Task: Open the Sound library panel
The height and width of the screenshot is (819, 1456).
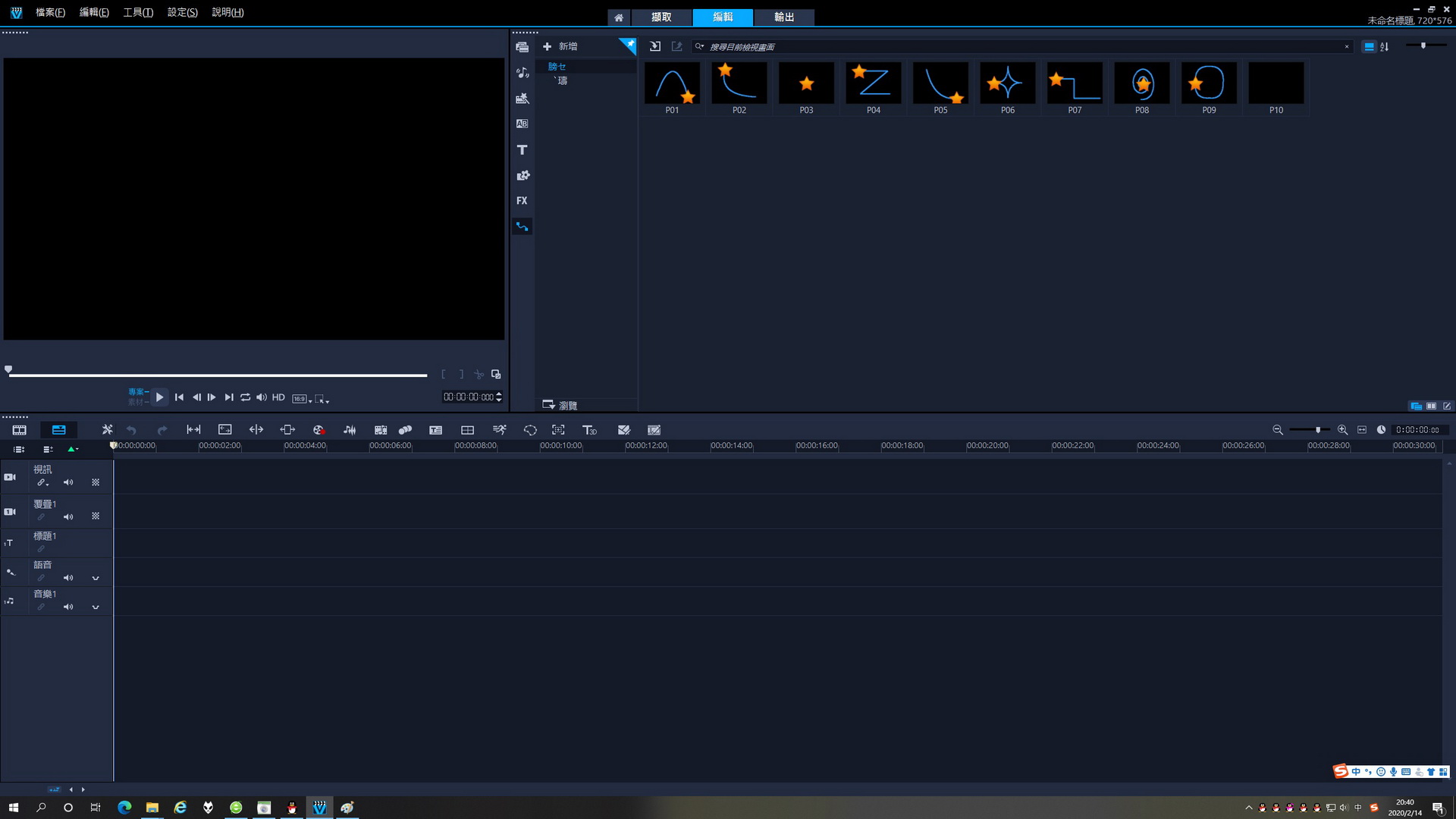Action: tap(522, 73)
